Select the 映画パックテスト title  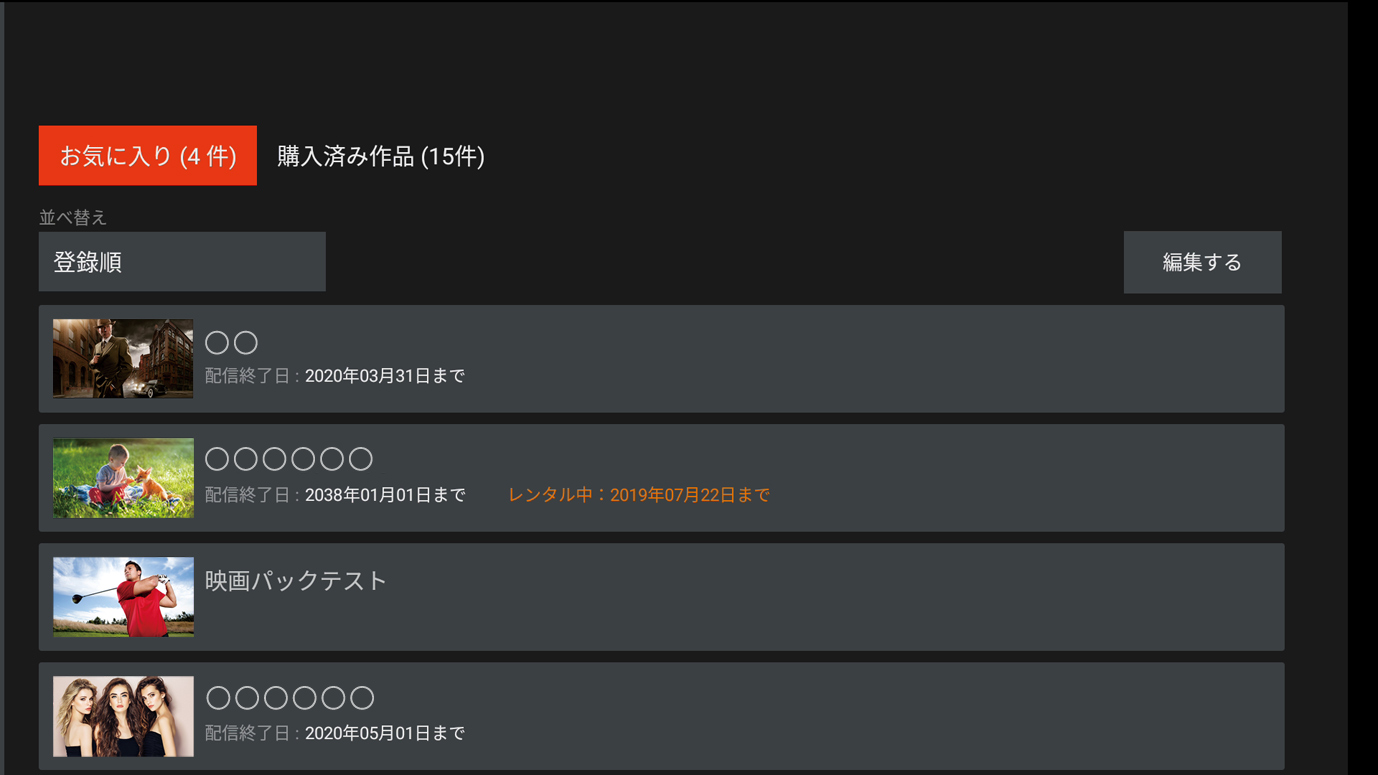click(295, 581)
